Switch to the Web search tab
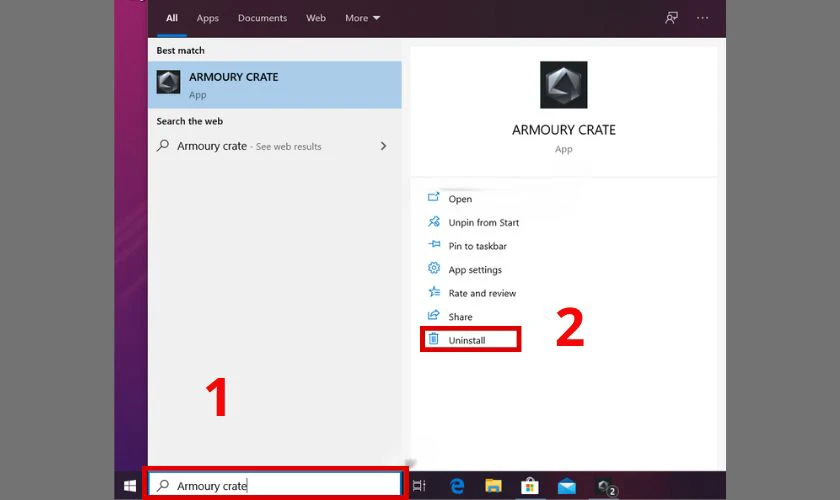 316,18
